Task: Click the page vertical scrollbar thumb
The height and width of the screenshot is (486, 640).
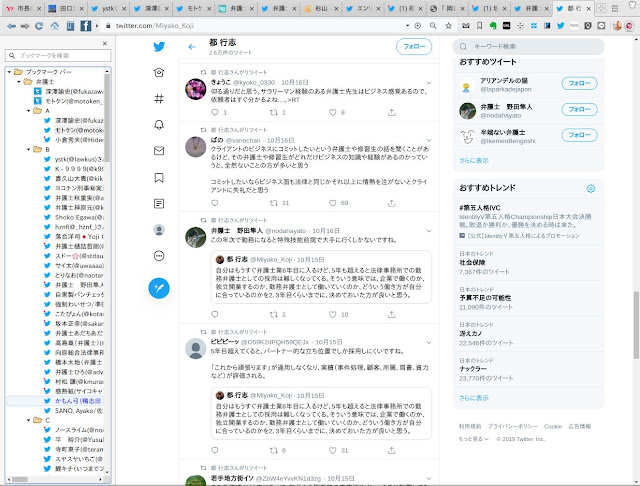Action: click(636, 325)
